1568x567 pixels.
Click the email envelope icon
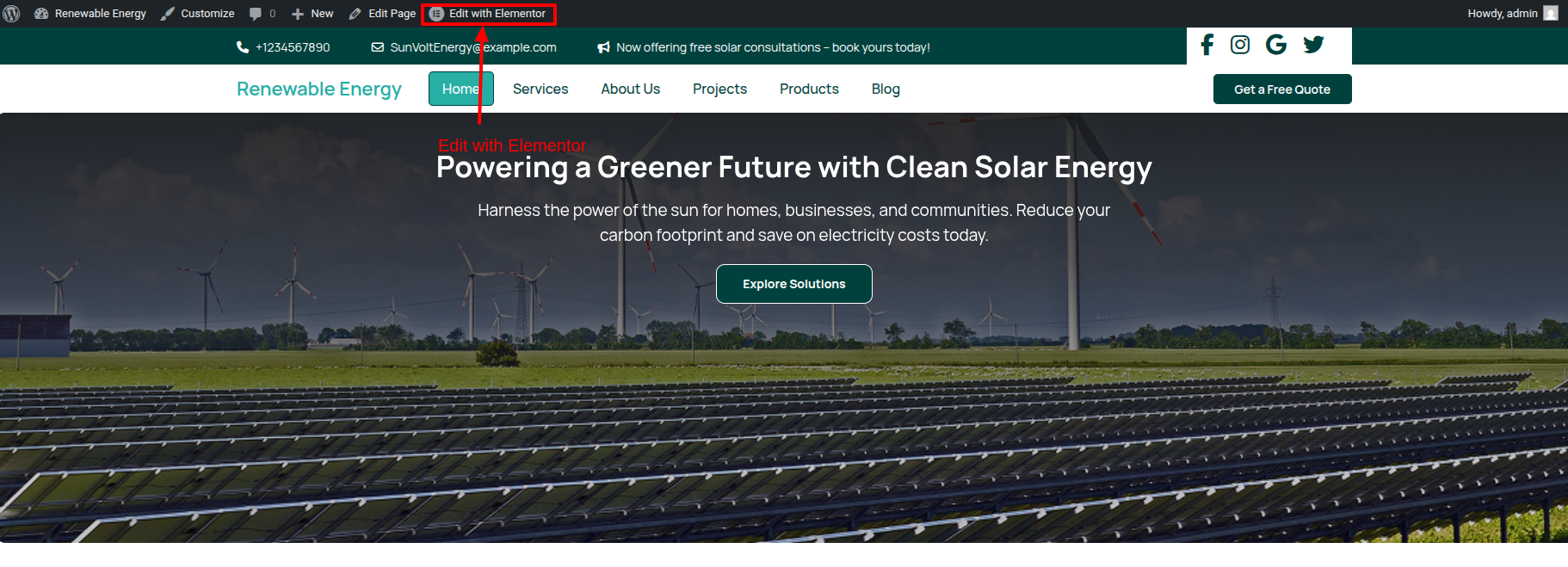tap(378, 47)
